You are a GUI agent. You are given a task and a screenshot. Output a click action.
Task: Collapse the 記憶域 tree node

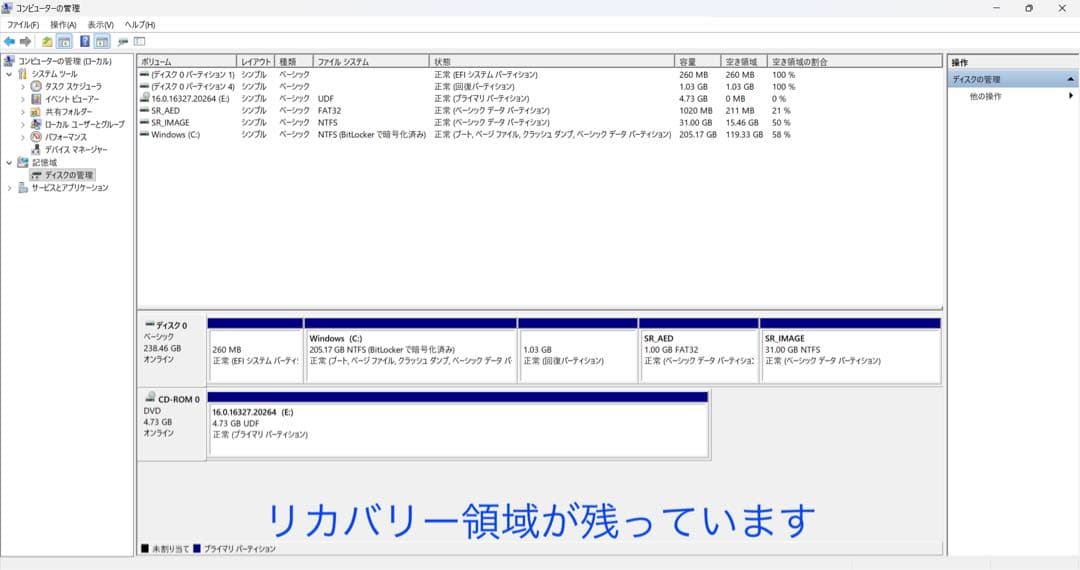click(x=9, y=162)
